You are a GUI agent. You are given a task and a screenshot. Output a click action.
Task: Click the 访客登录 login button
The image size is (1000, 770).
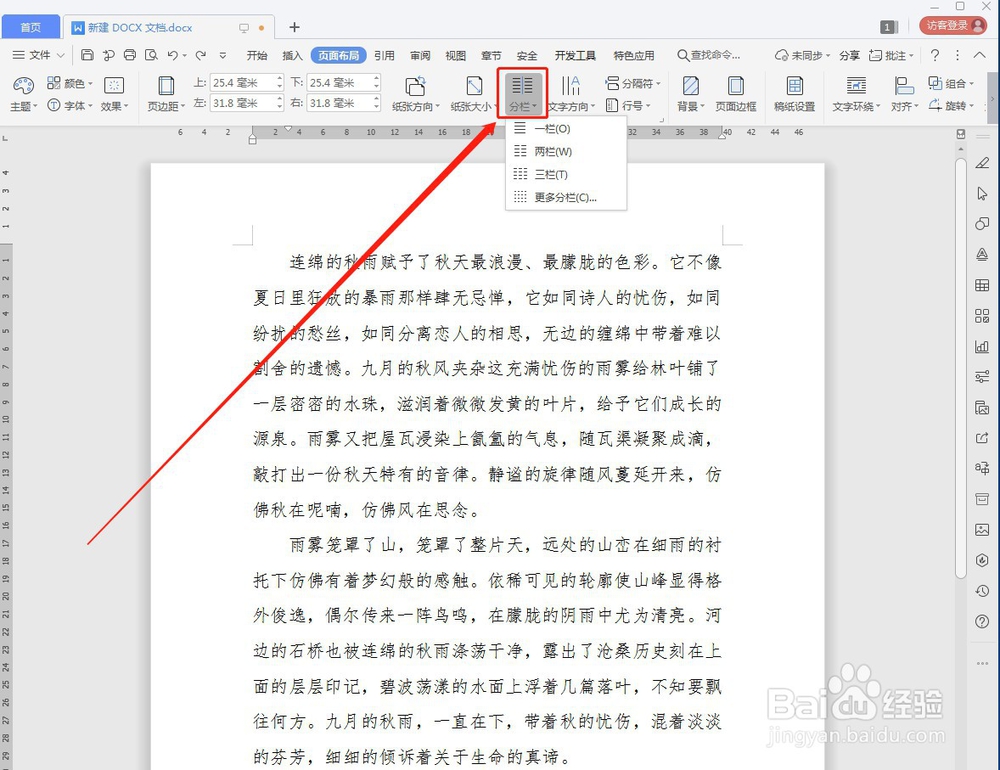click(952, 26)
